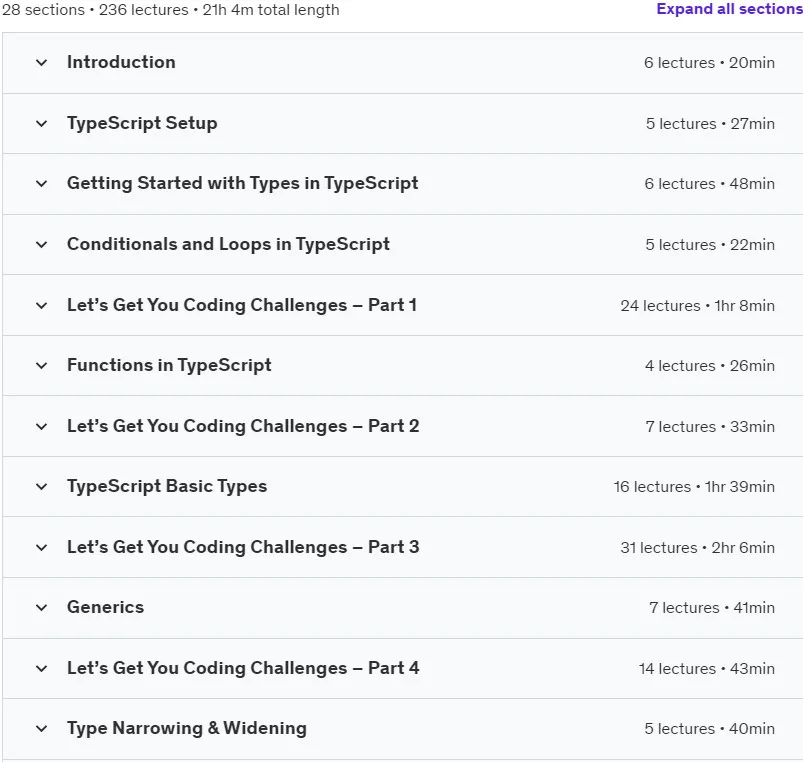Select Getting Started with Types in TypeScript title
This screenshot has height=762, width=803.
coord(243,184)
